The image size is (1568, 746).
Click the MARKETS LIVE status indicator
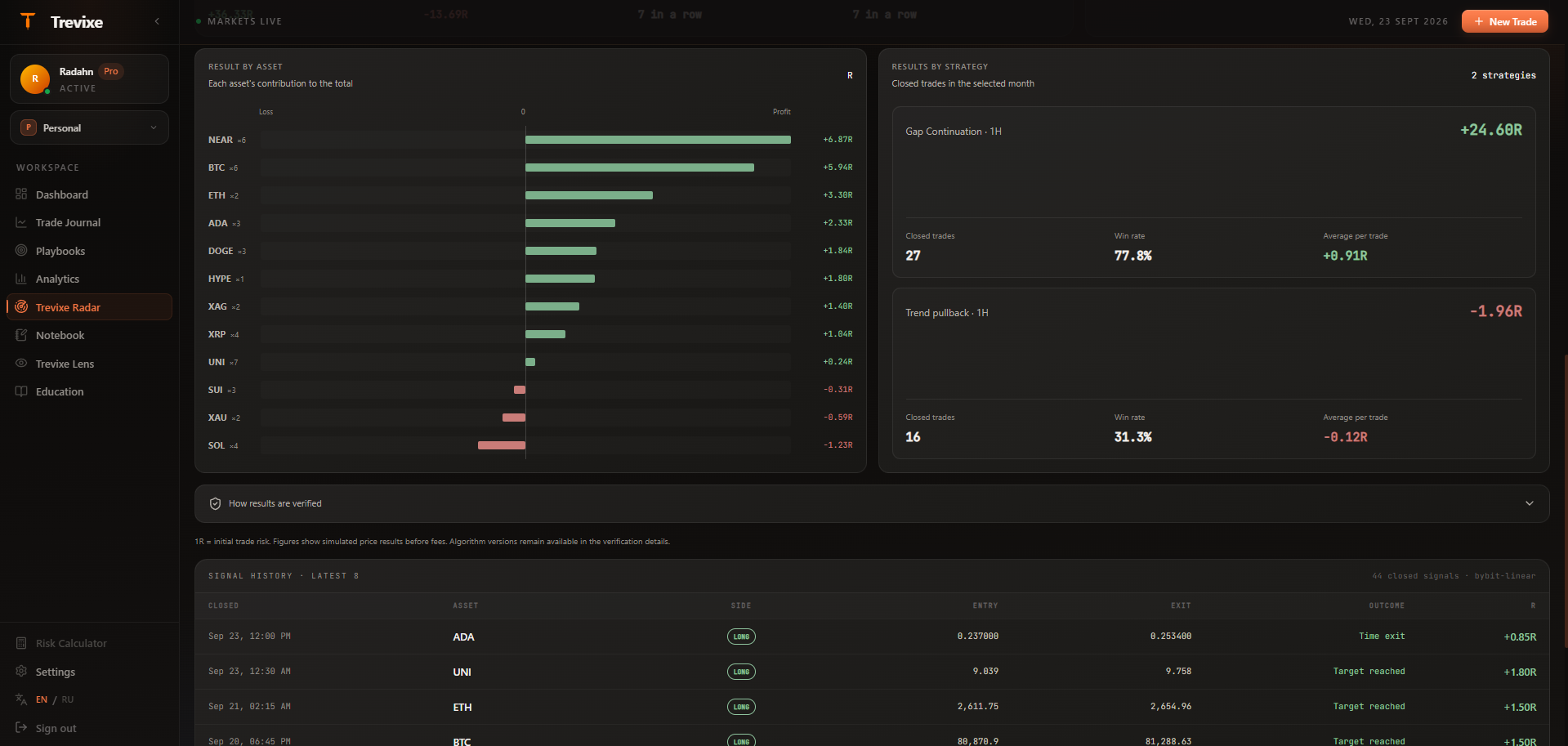[x=239, y=21]
